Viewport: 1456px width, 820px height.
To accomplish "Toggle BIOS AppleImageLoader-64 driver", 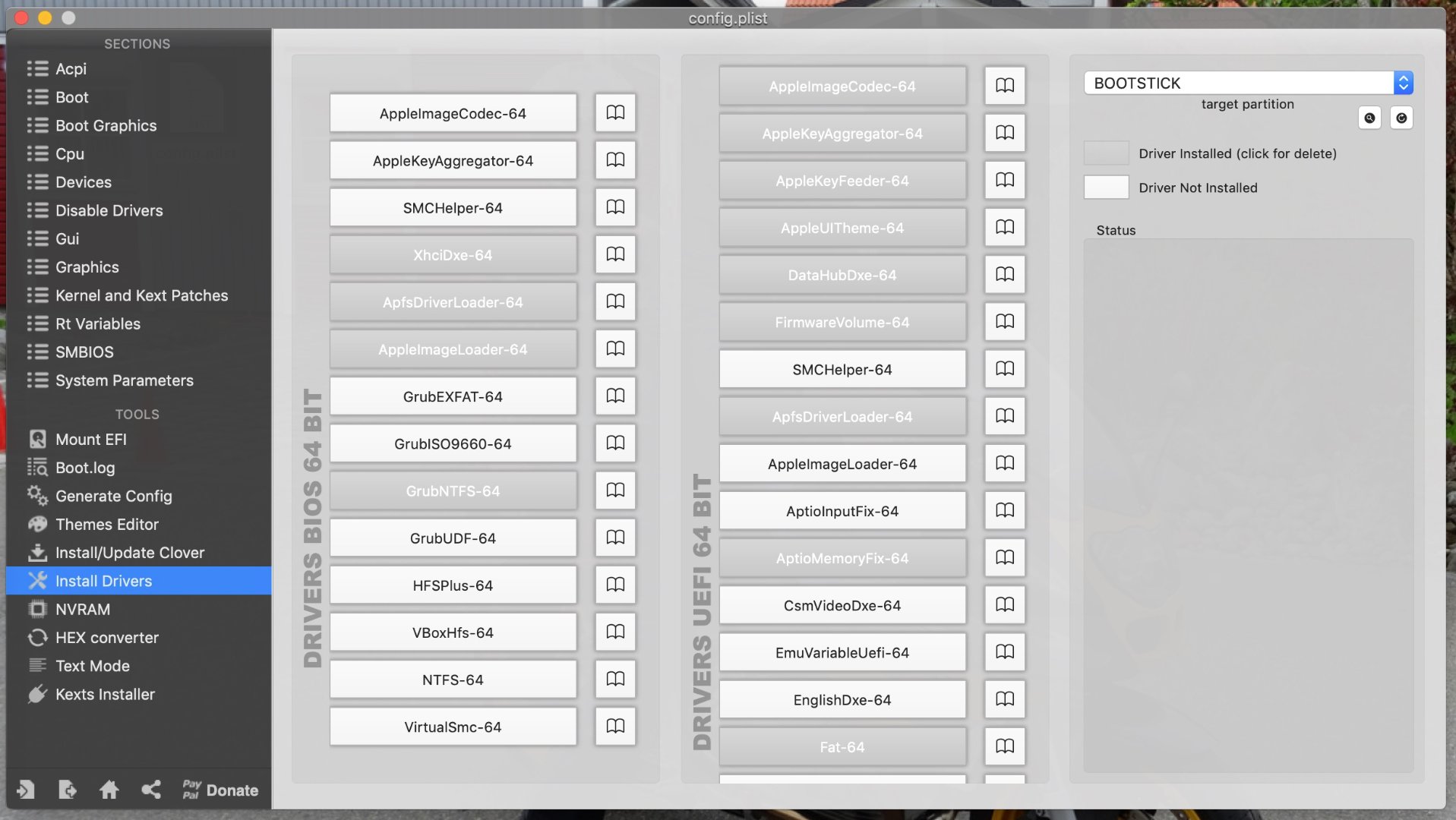I will (453, 349).
